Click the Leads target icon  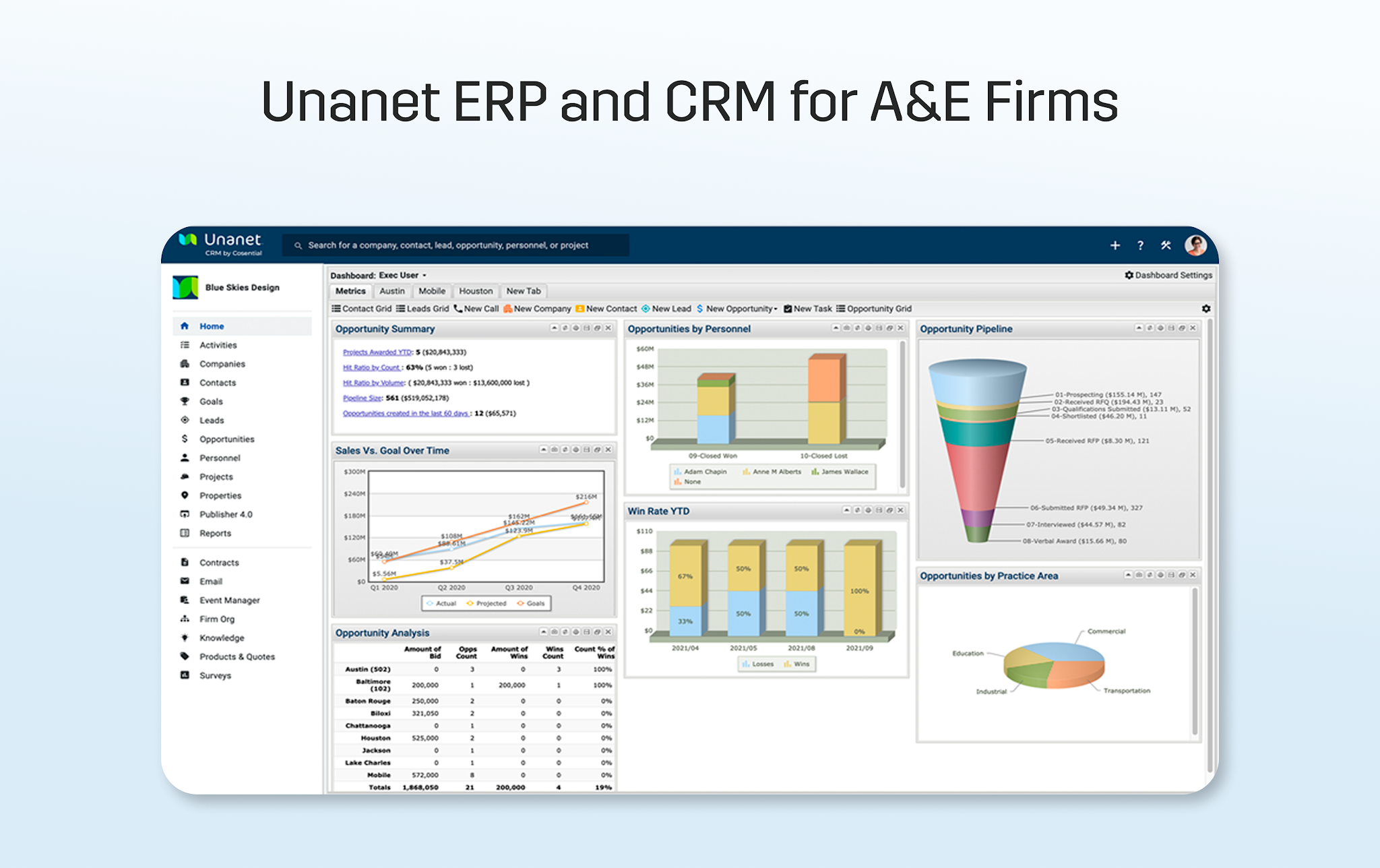[185, 420]
